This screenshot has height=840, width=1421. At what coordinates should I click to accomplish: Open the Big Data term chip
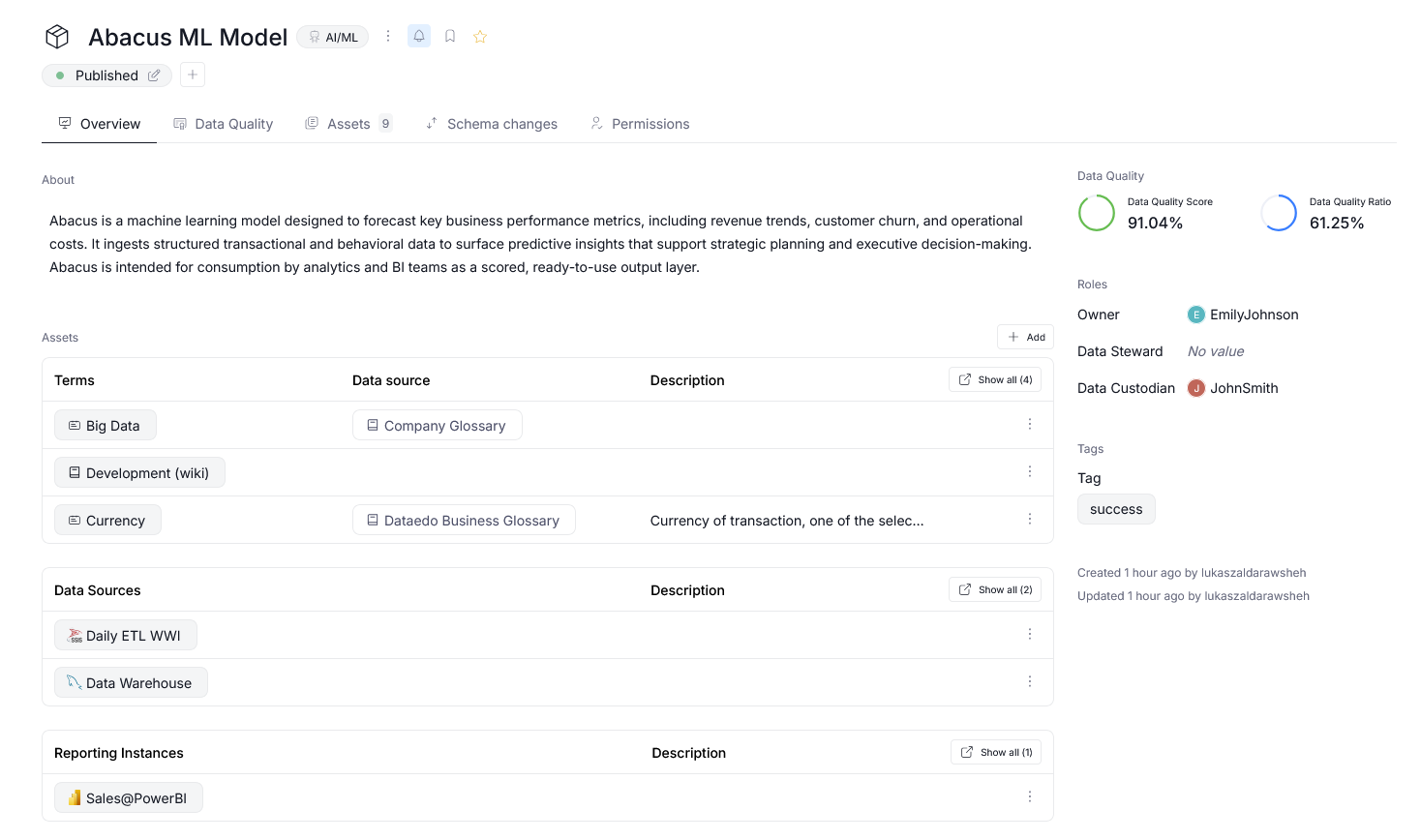(x=106, y=426)
